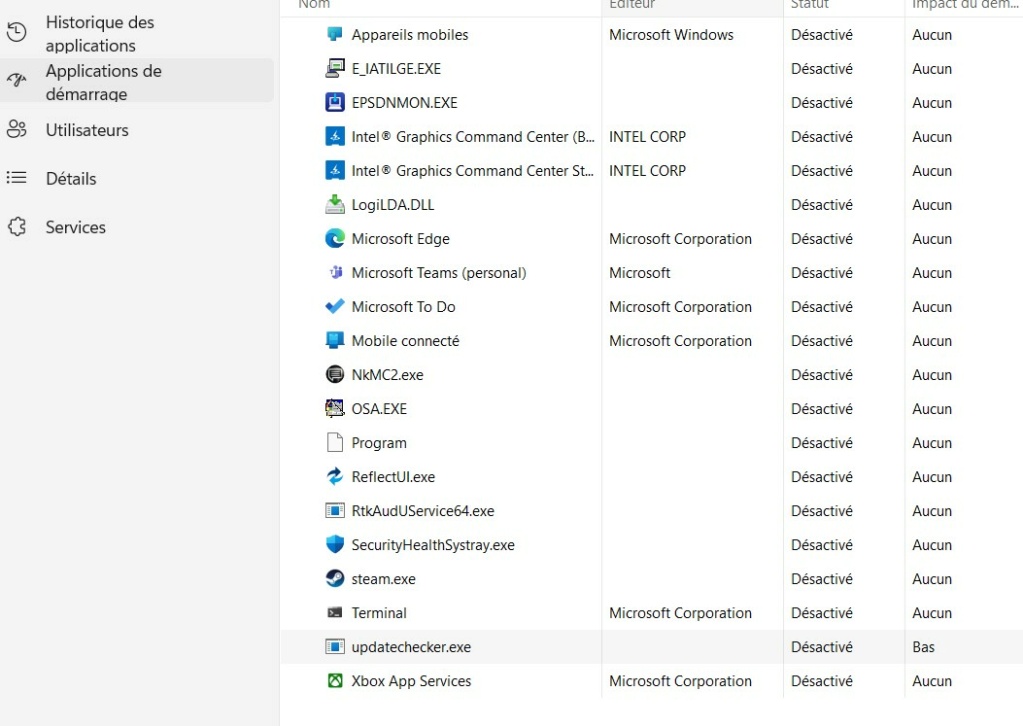1023x726 pixels.
Task: Click the Aucun impact value for OSA.EXE
Action: pyautogui.click(x=932, y=409)
